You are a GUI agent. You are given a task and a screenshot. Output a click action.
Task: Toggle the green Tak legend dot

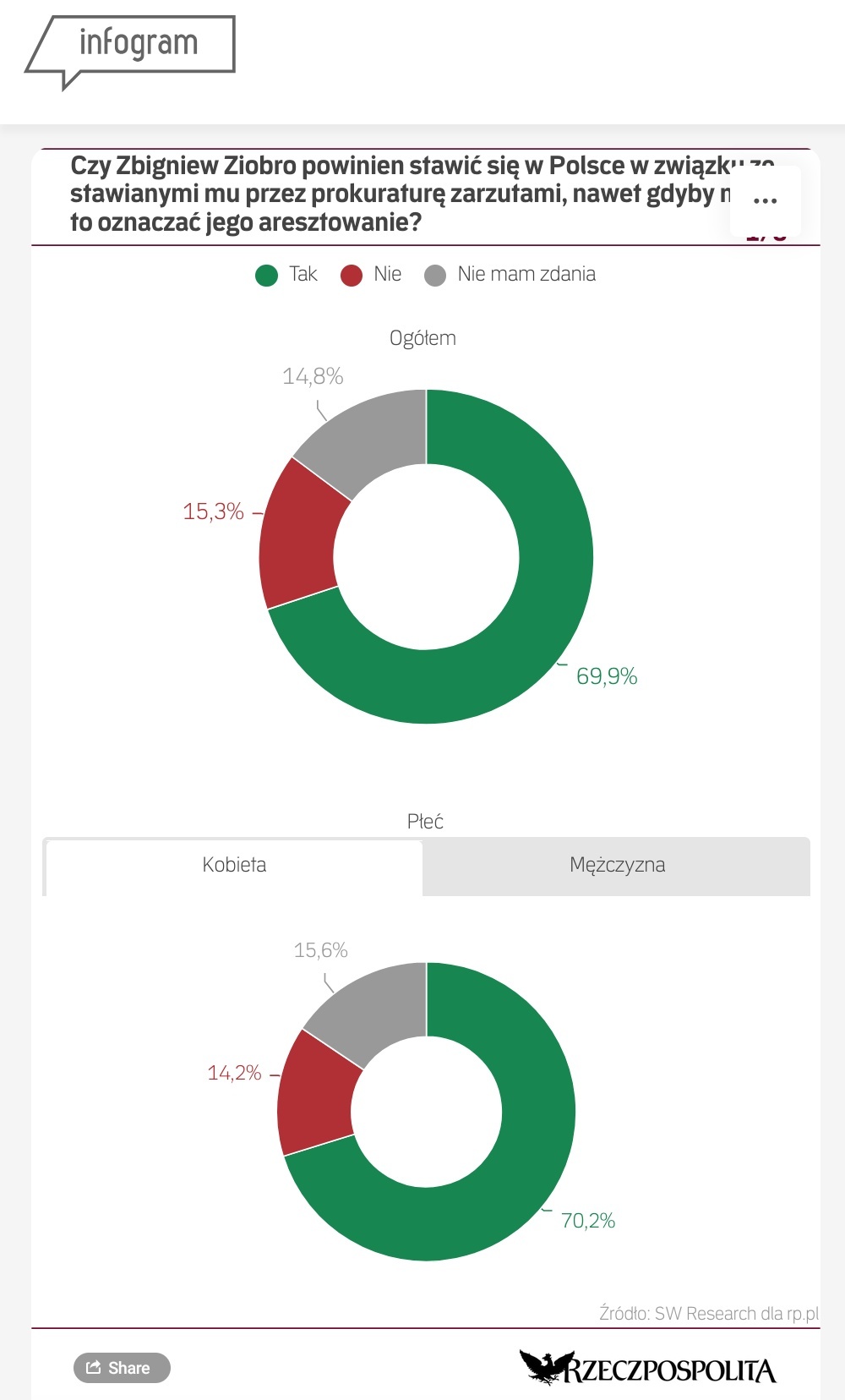[266, 275]
